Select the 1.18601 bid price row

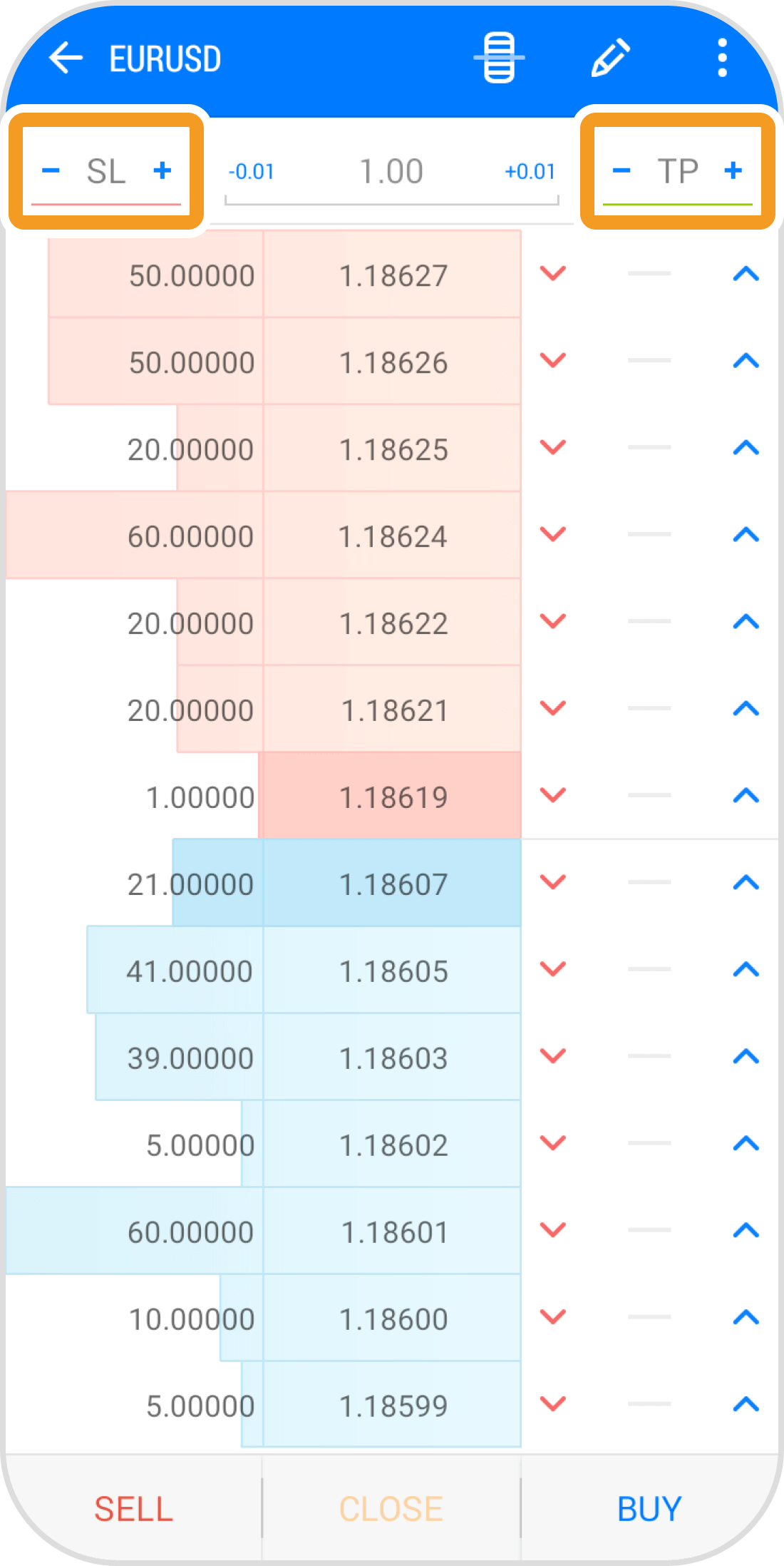[x=393, y=1232]
